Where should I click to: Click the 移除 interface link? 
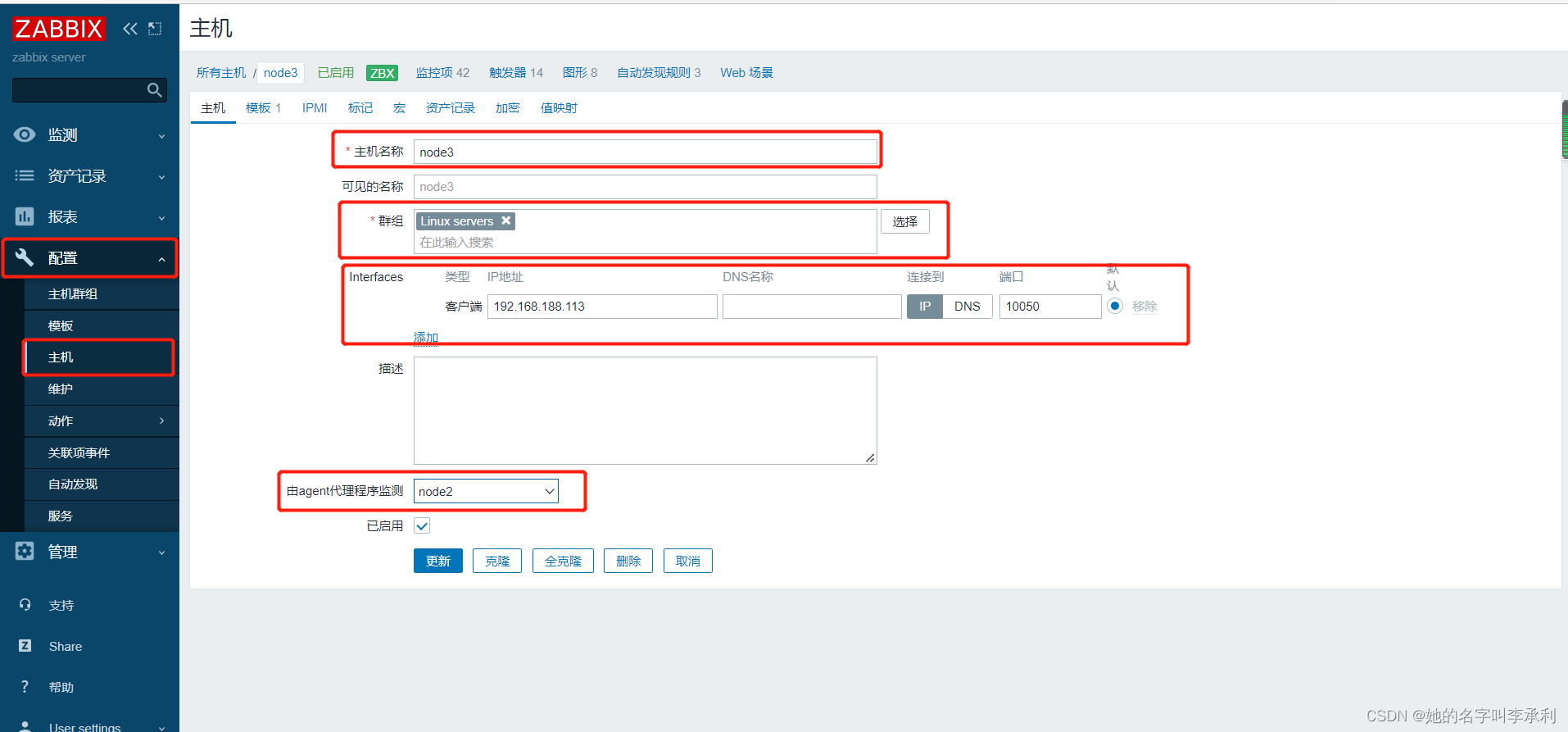[x=1144, y=306]
